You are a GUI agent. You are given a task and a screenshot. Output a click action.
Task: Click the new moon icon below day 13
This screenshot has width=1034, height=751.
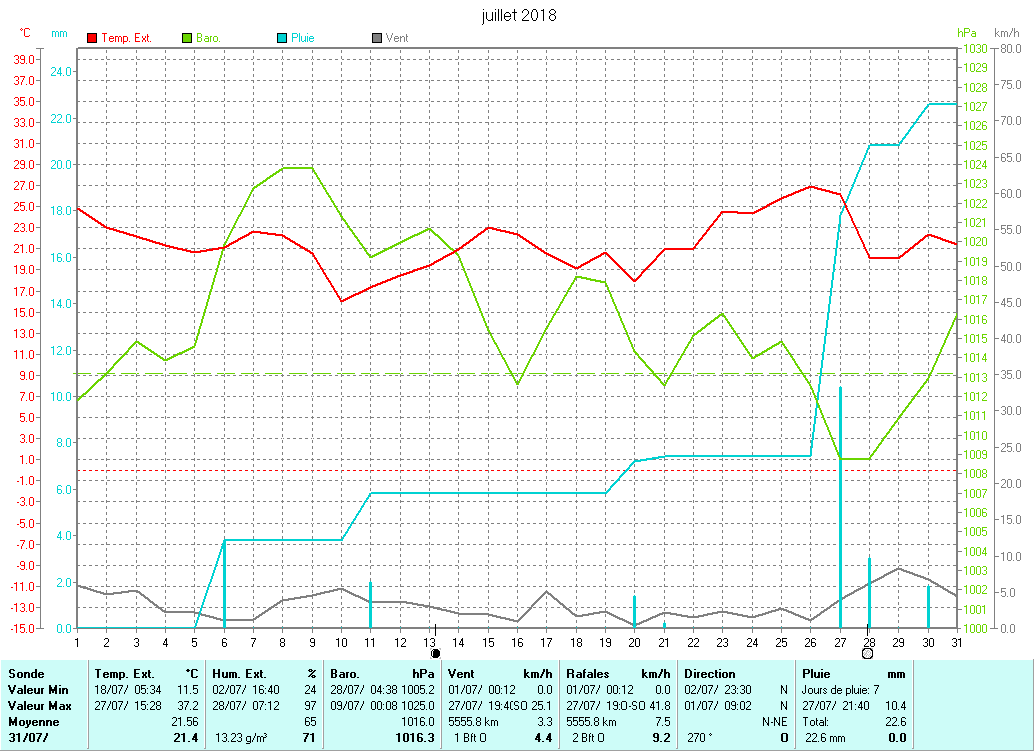(435, 653)
